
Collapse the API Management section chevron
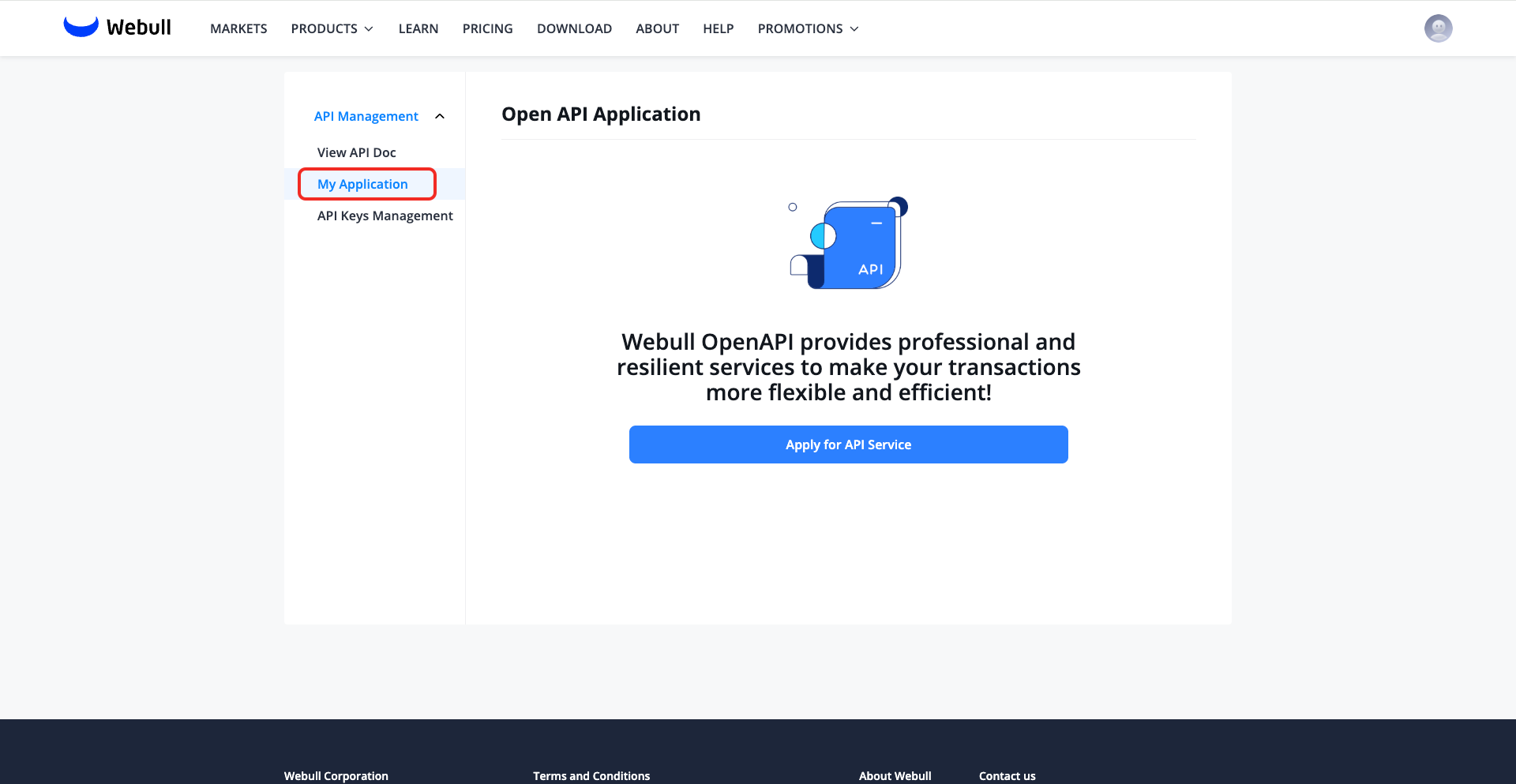coord(440,117)
